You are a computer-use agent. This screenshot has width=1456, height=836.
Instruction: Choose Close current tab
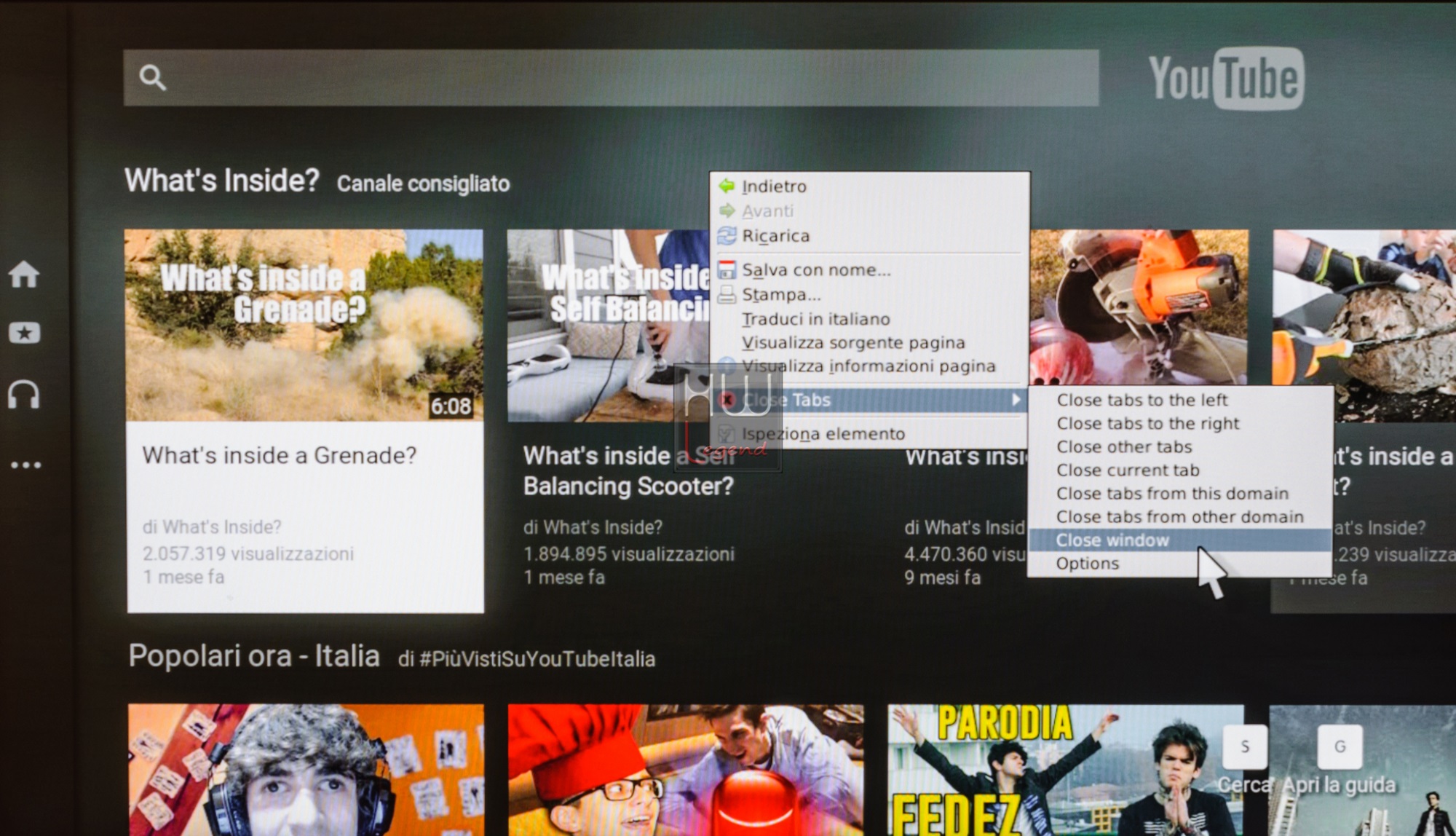tap(1180, 470)
